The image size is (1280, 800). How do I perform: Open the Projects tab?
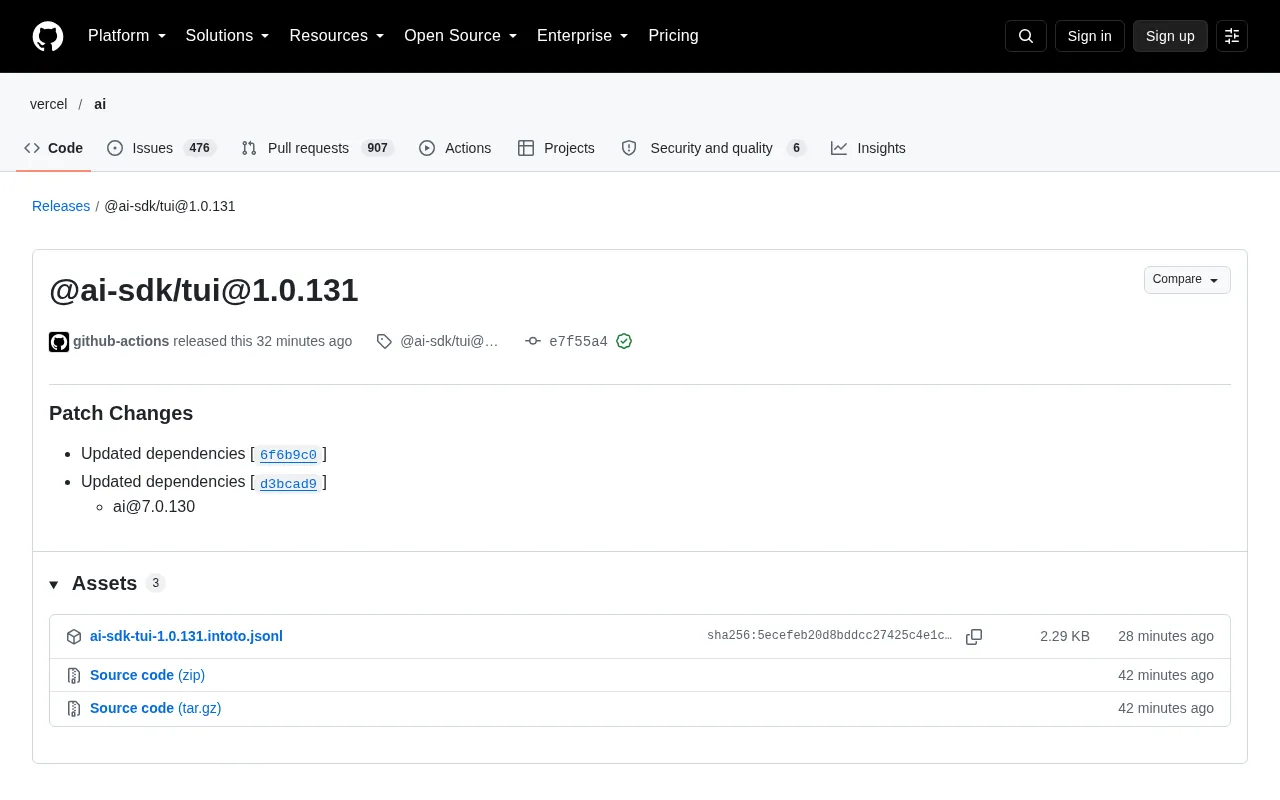click(x=556, y=148)
